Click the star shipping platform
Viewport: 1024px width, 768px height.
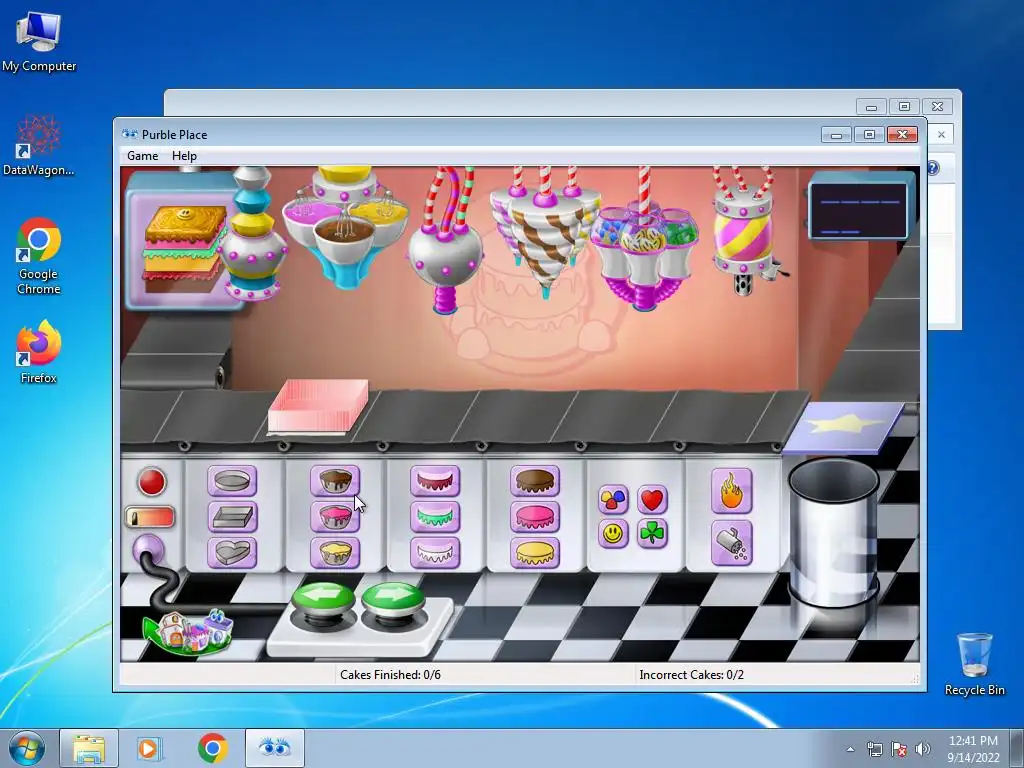pyautogui.click(x=844, y=426)
